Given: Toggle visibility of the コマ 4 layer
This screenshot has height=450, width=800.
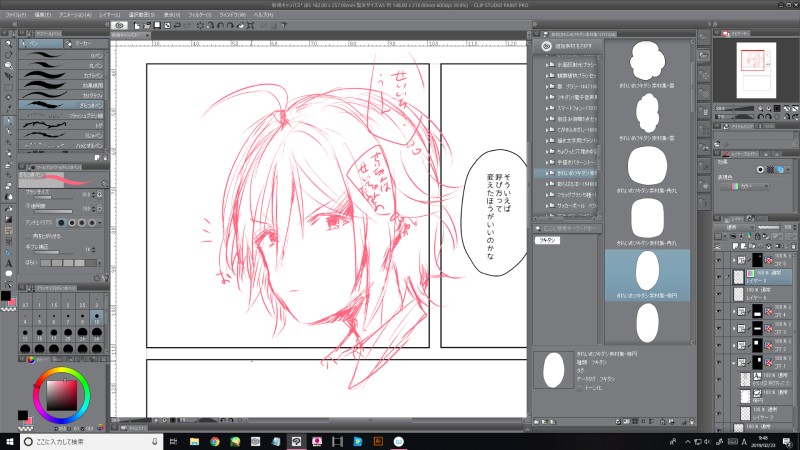Looking at the screenshot, I should (719, 311).
